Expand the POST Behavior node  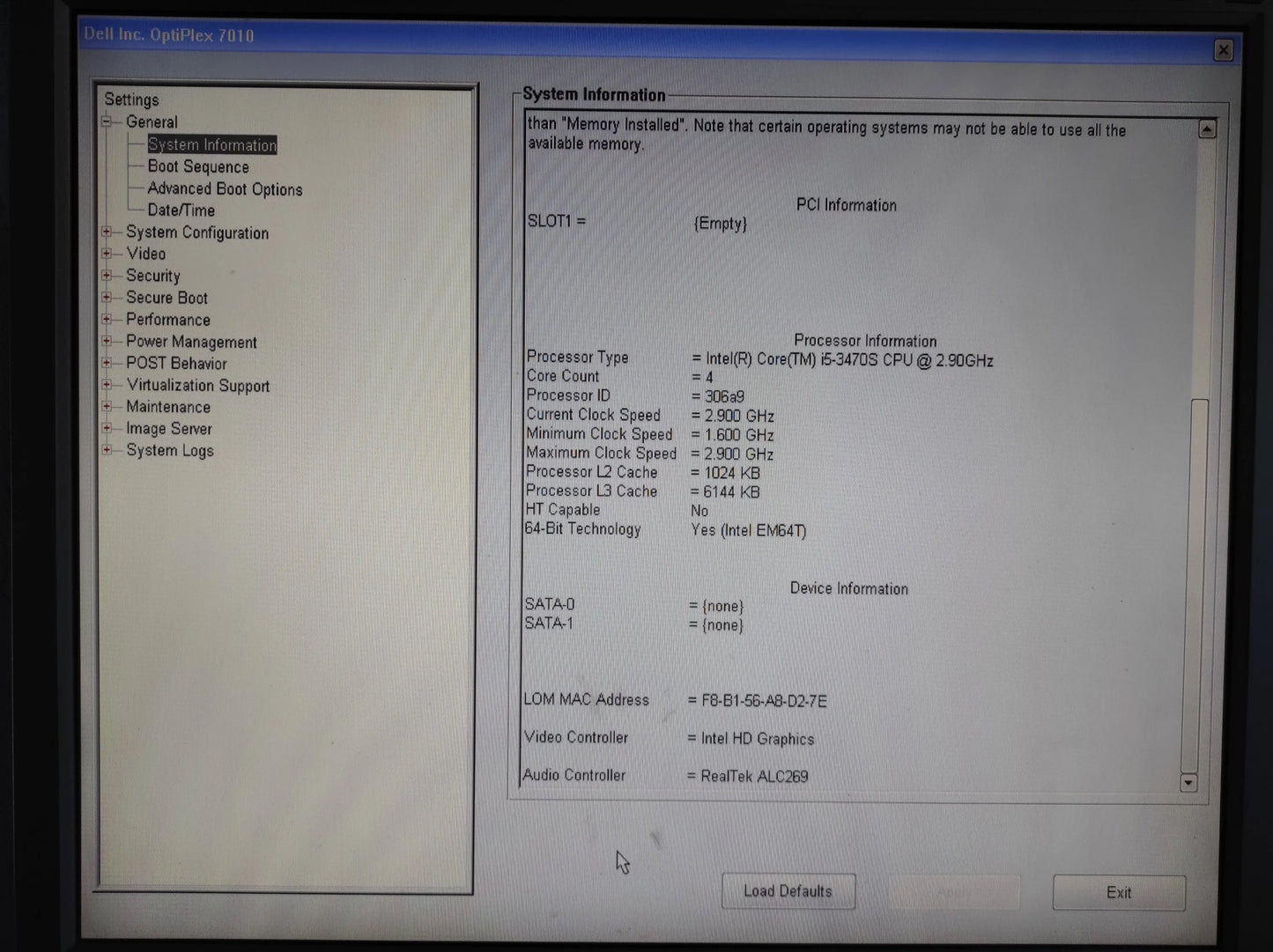tap(107, 363)
